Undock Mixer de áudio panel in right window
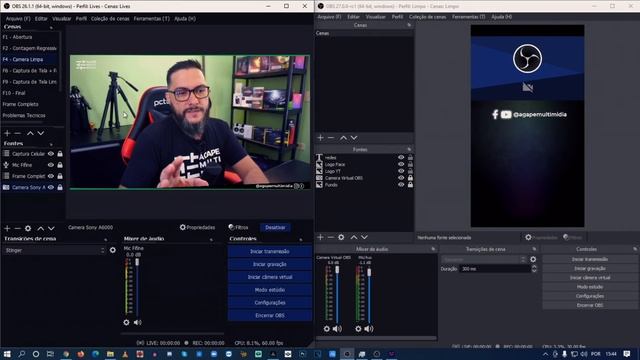640x360 pixels. pyautogui.click(x=433, y=249)
